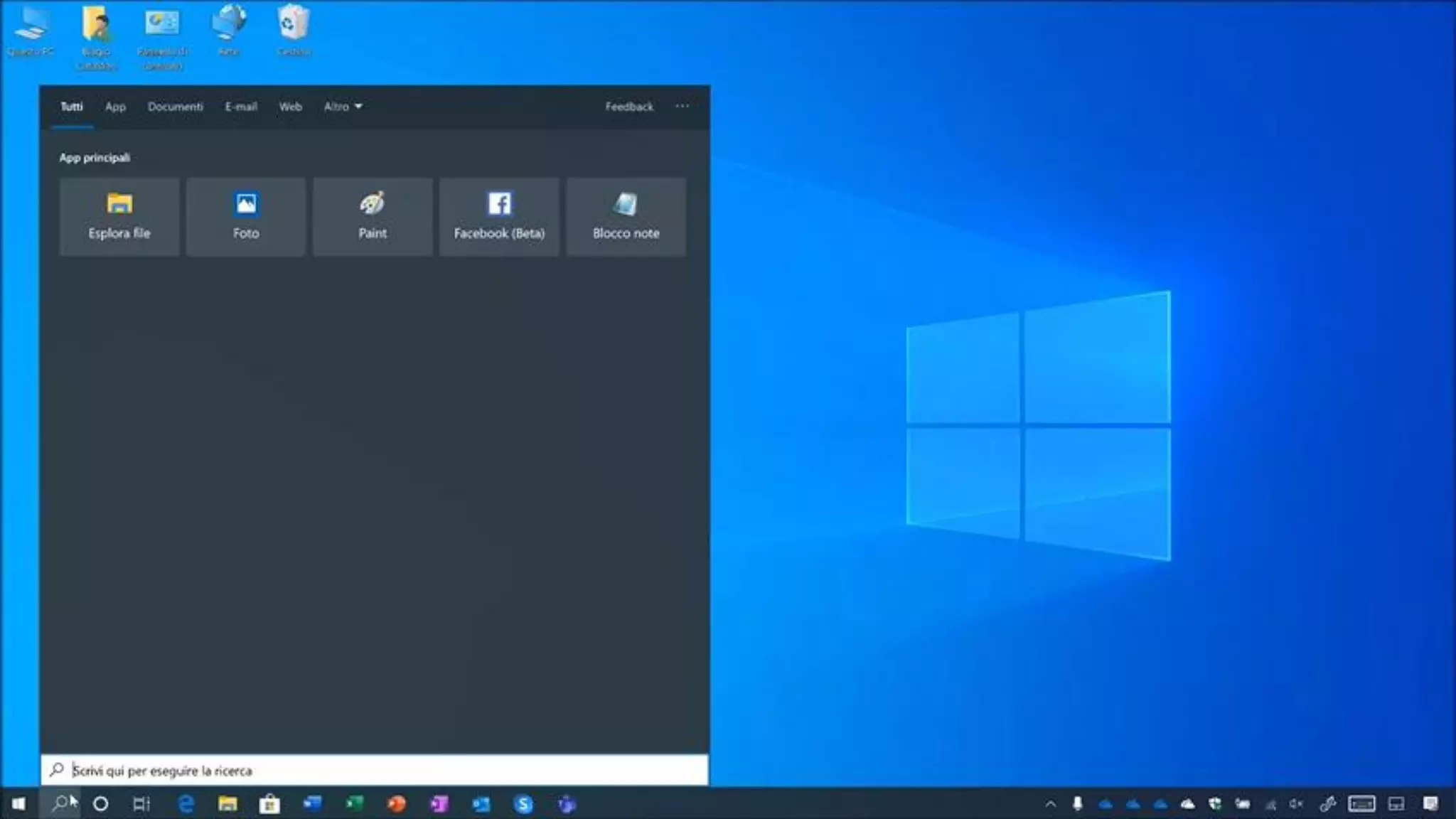
Task: Launch the Foto app tile
Action: [246, 216]
